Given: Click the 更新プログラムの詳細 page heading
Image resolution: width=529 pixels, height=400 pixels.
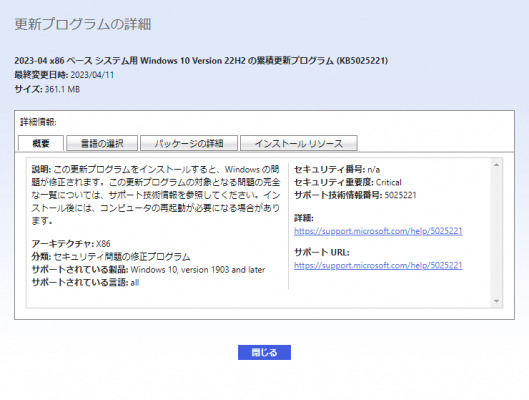Looking at the screenshot, I should pos(83,24).
